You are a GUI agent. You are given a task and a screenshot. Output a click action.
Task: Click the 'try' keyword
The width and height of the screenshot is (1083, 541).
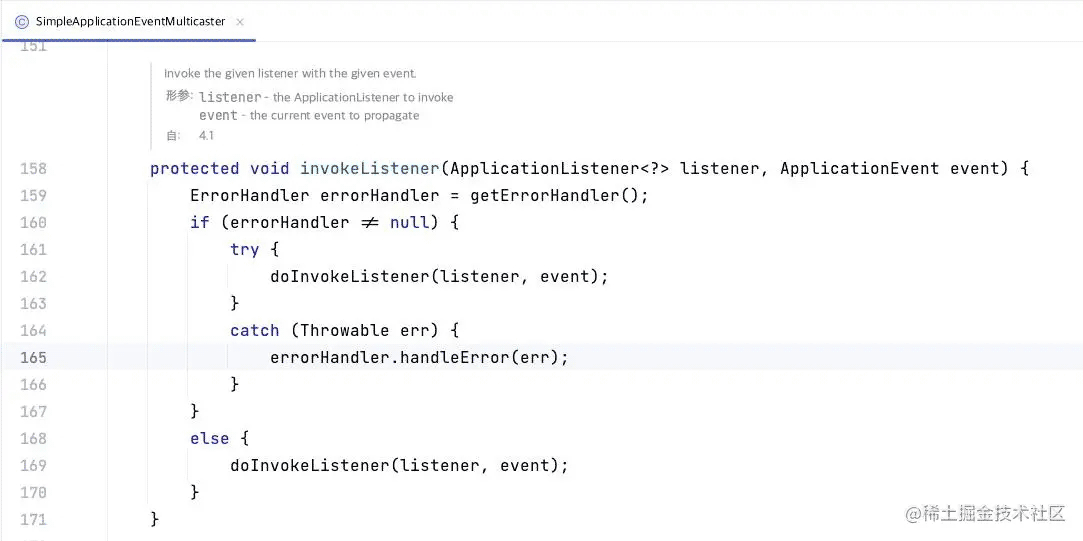[244, 250]
